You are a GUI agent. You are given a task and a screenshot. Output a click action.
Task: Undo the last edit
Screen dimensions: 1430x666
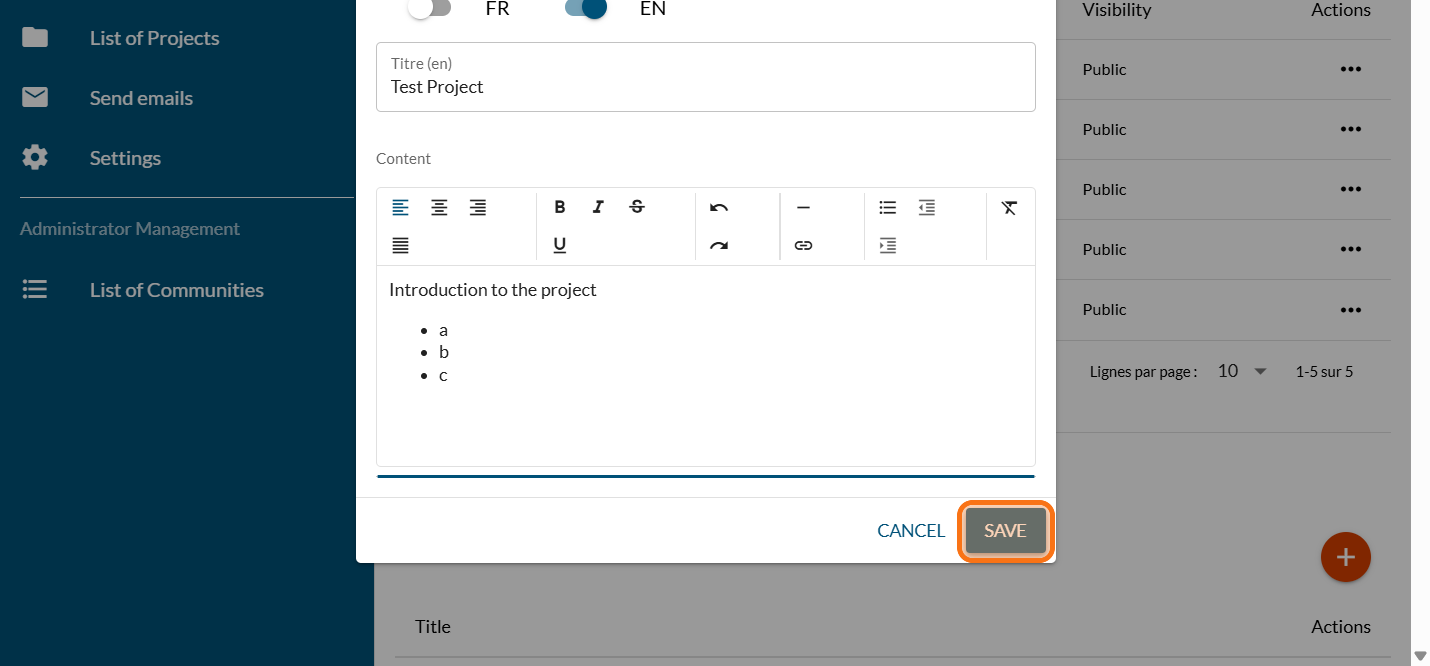click(x=719, y=207)
